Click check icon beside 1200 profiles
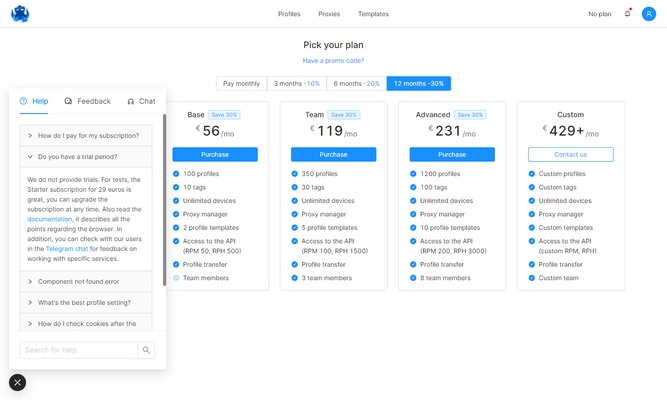The height and width of the screenshot is (400, 667). click(x=413, y=174)
